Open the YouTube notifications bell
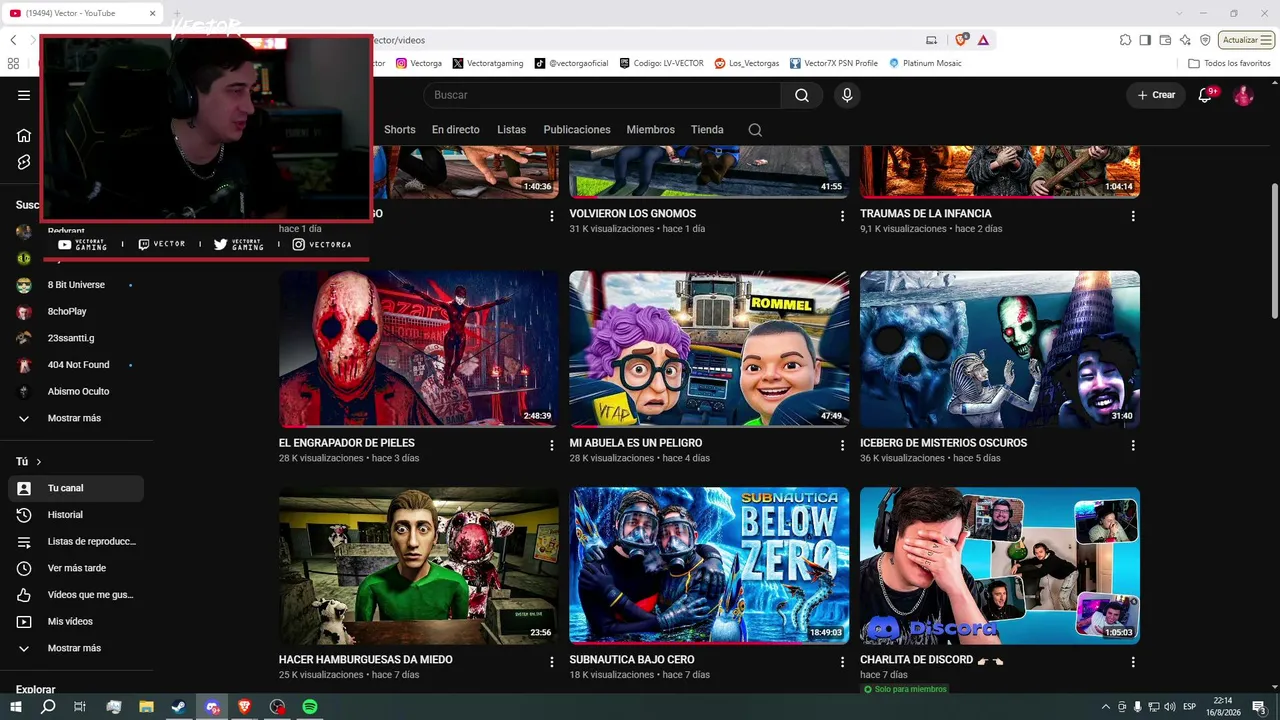Screen dimensions: 1280x720 click(x=1207, y=95)
